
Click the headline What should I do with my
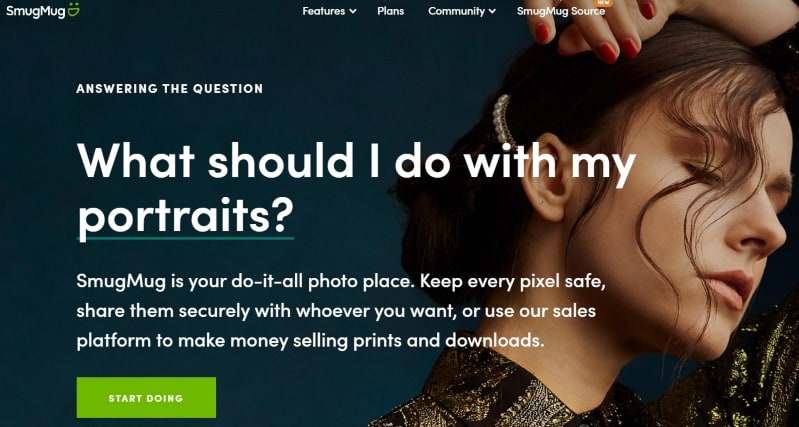(x=356, y=161)
